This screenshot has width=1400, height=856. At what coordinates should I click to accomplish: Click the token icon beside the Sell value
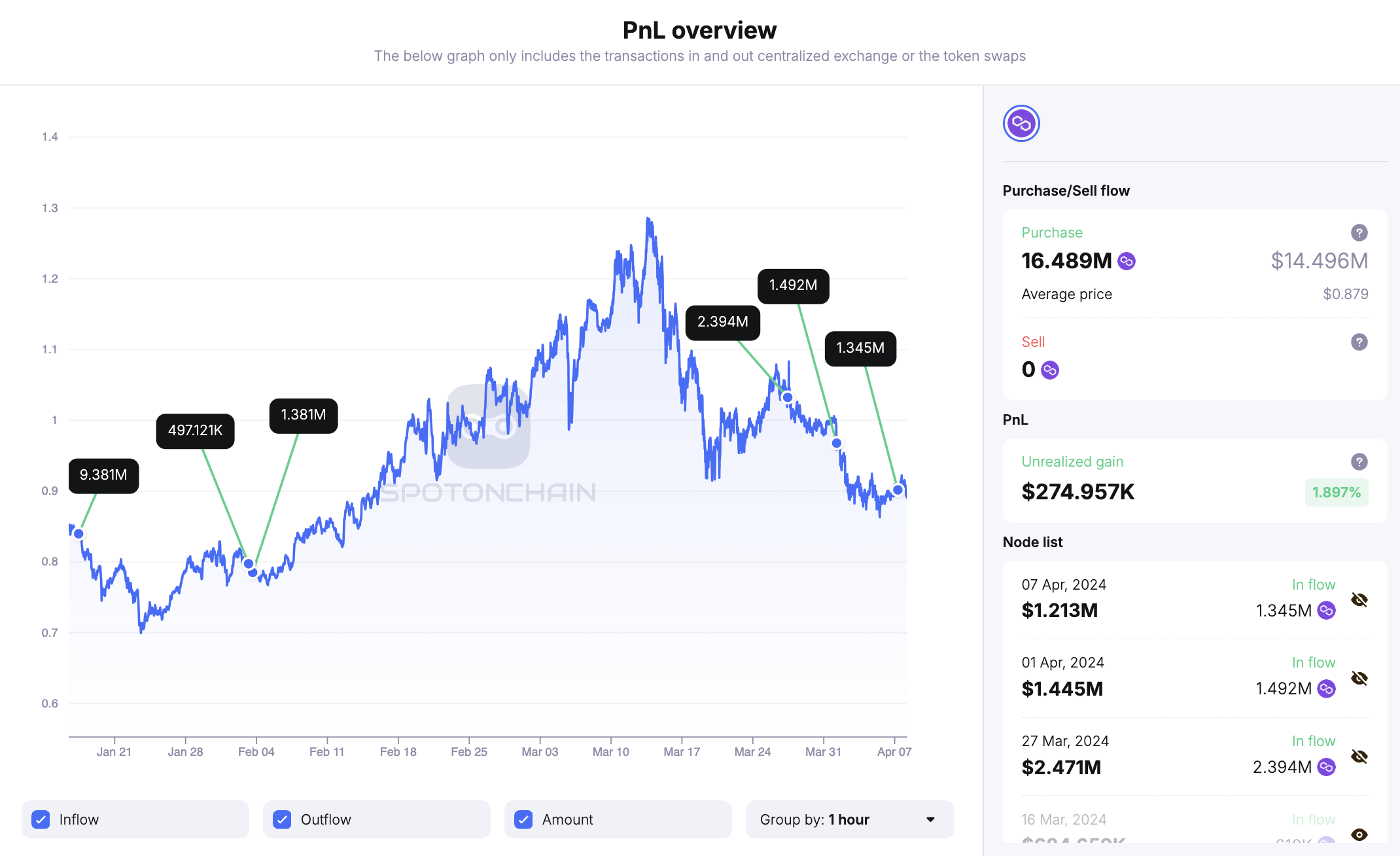(x=1050, y=370)
